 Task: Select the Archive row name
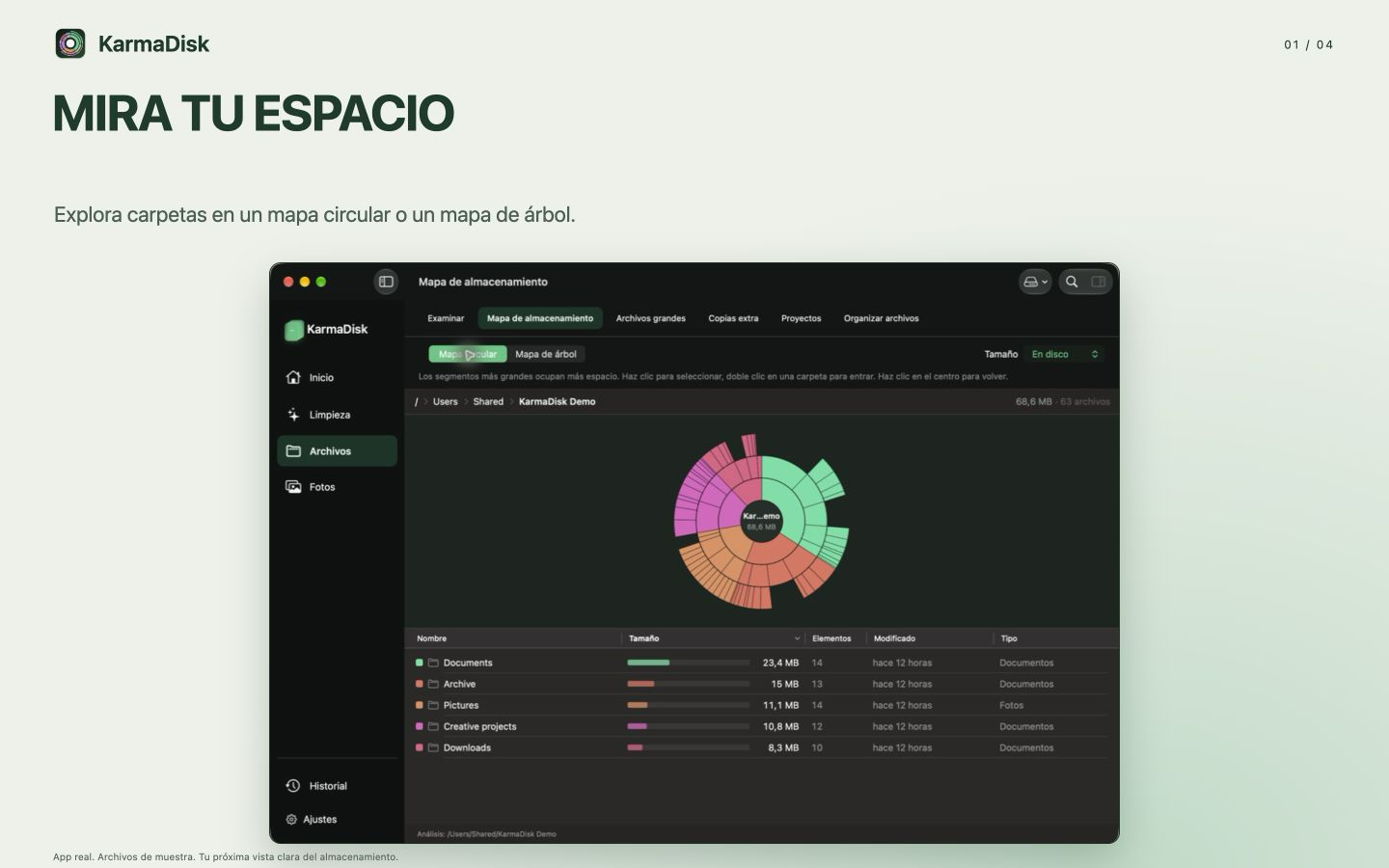(x=459, y=685)
